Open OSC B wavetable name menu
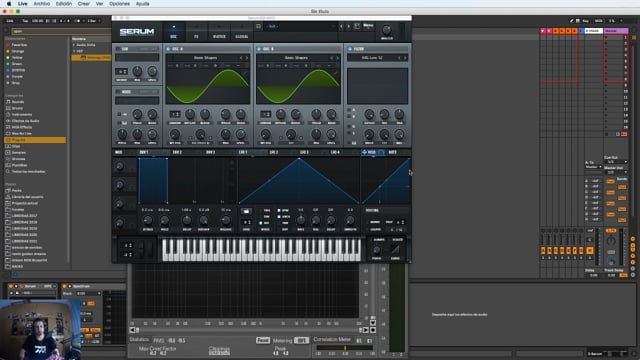This screenshot has height=360, width=640. pos(296,58)
